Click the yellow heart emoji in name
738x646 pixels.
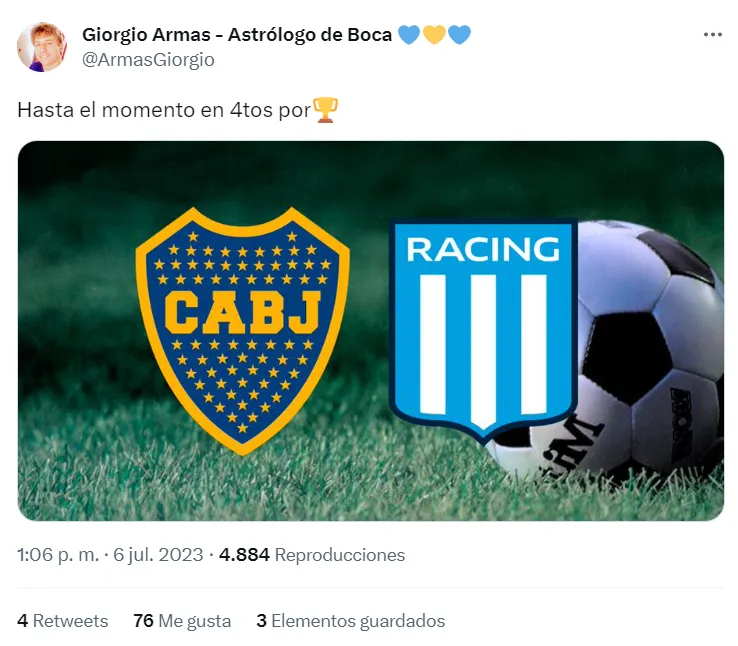point(434,35)
